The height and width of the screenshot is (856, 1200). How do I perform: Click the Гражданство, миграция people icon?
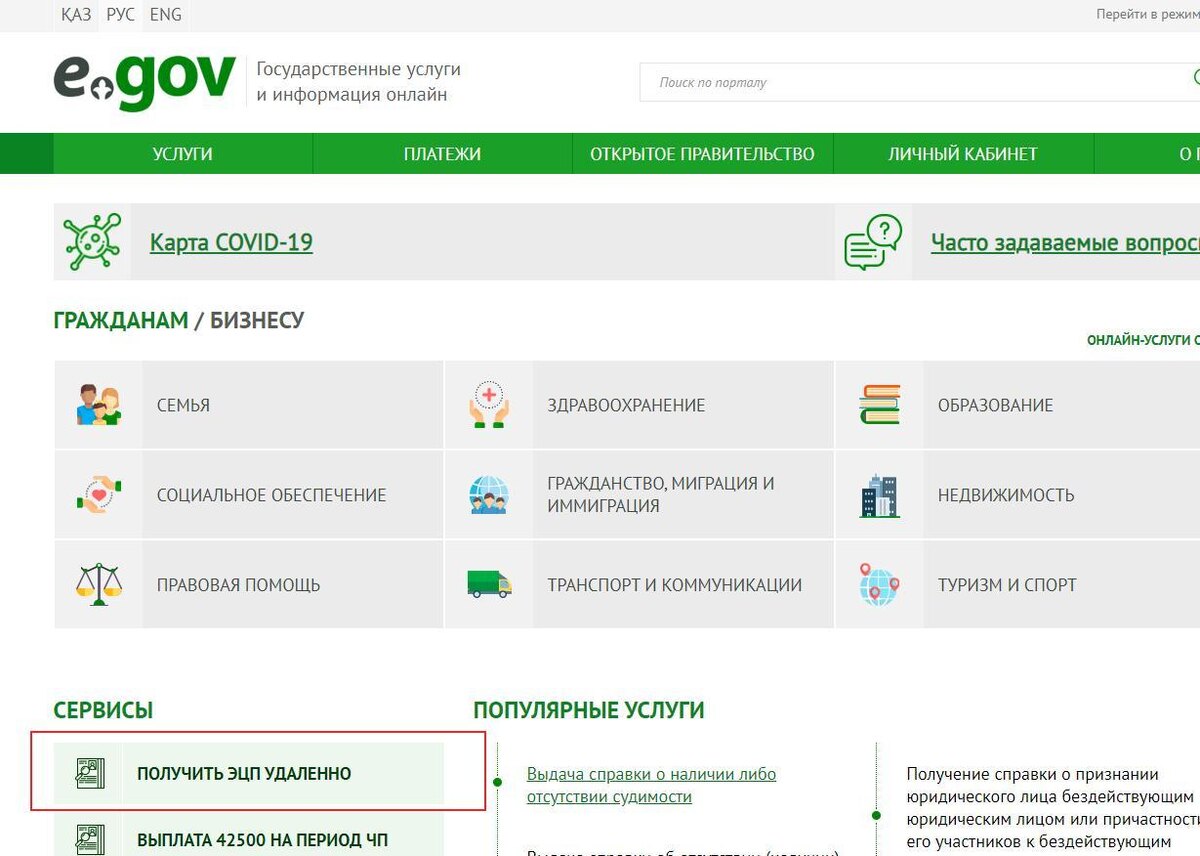pyautogui.click(x=489, y=495)
